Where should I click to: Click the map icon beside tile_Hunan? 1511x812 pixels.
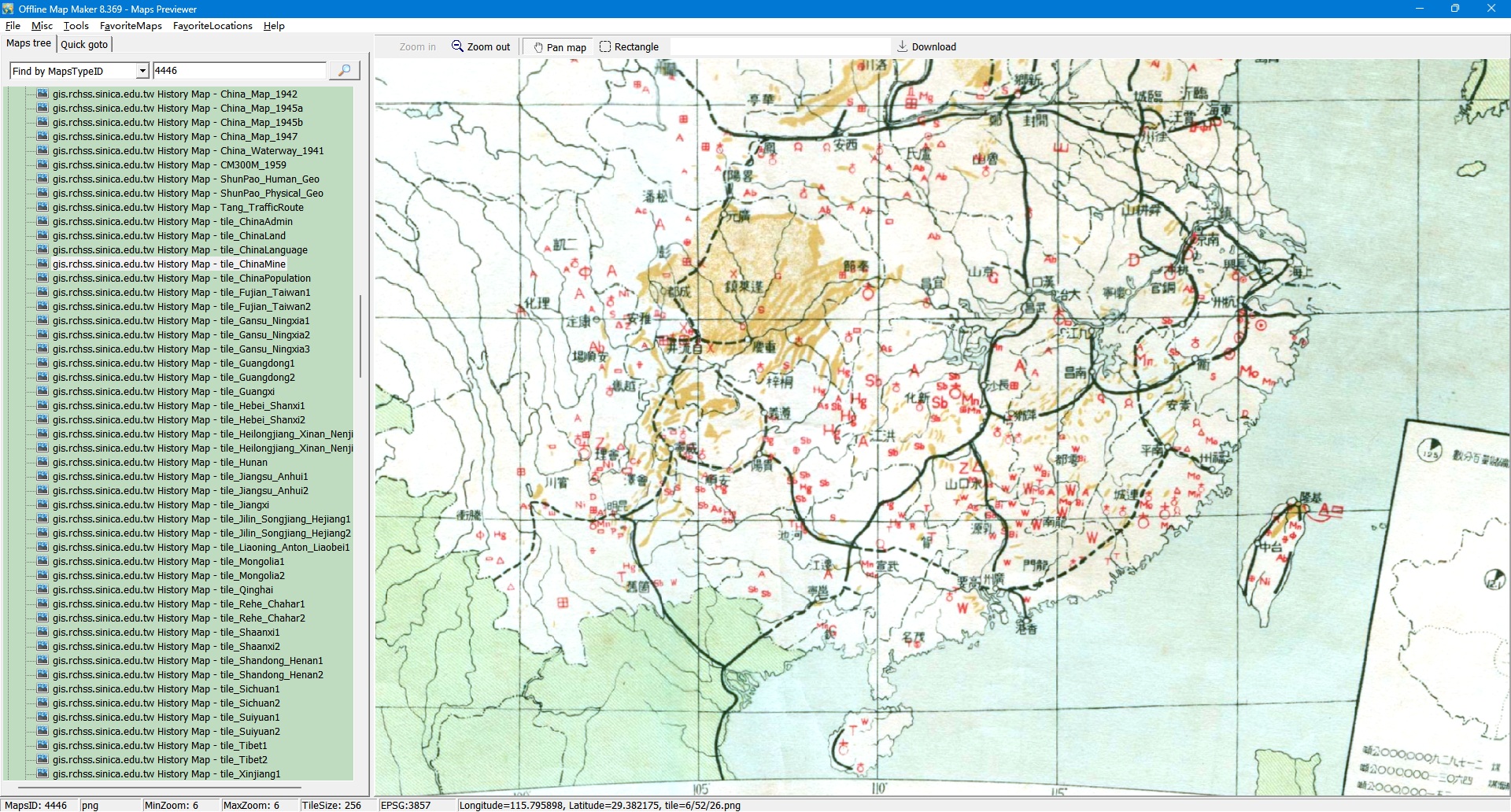[x=43, y=463]
